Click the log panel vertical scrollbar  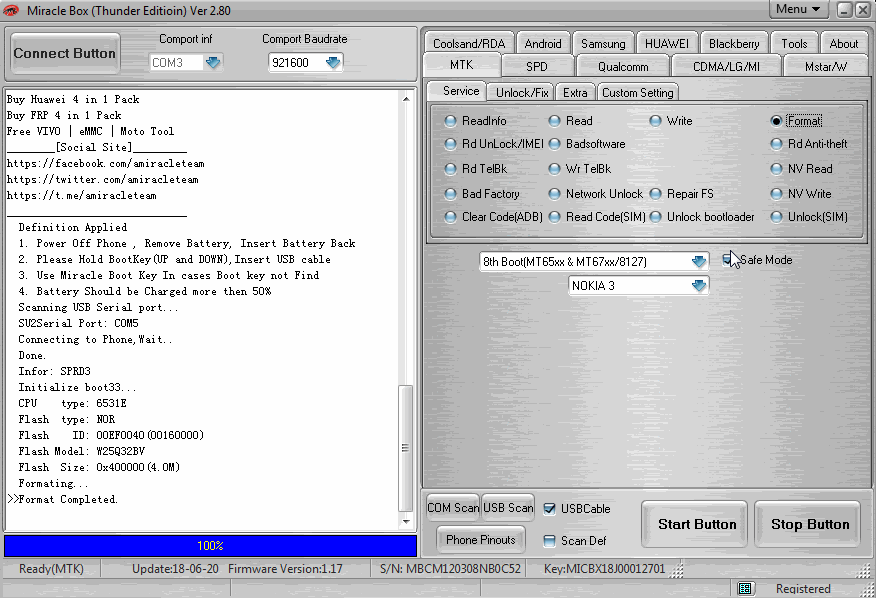[405, 300]
